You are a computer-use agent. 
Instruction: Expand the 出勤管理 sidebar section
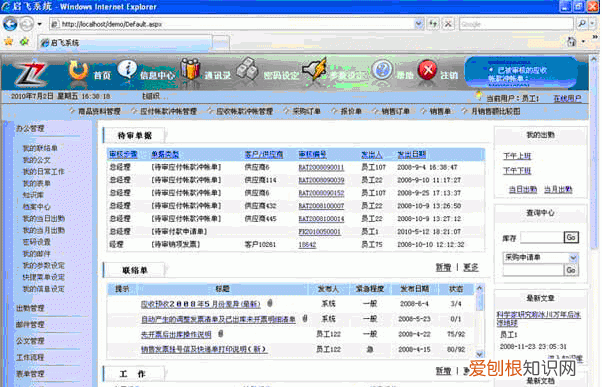(30, 308)
